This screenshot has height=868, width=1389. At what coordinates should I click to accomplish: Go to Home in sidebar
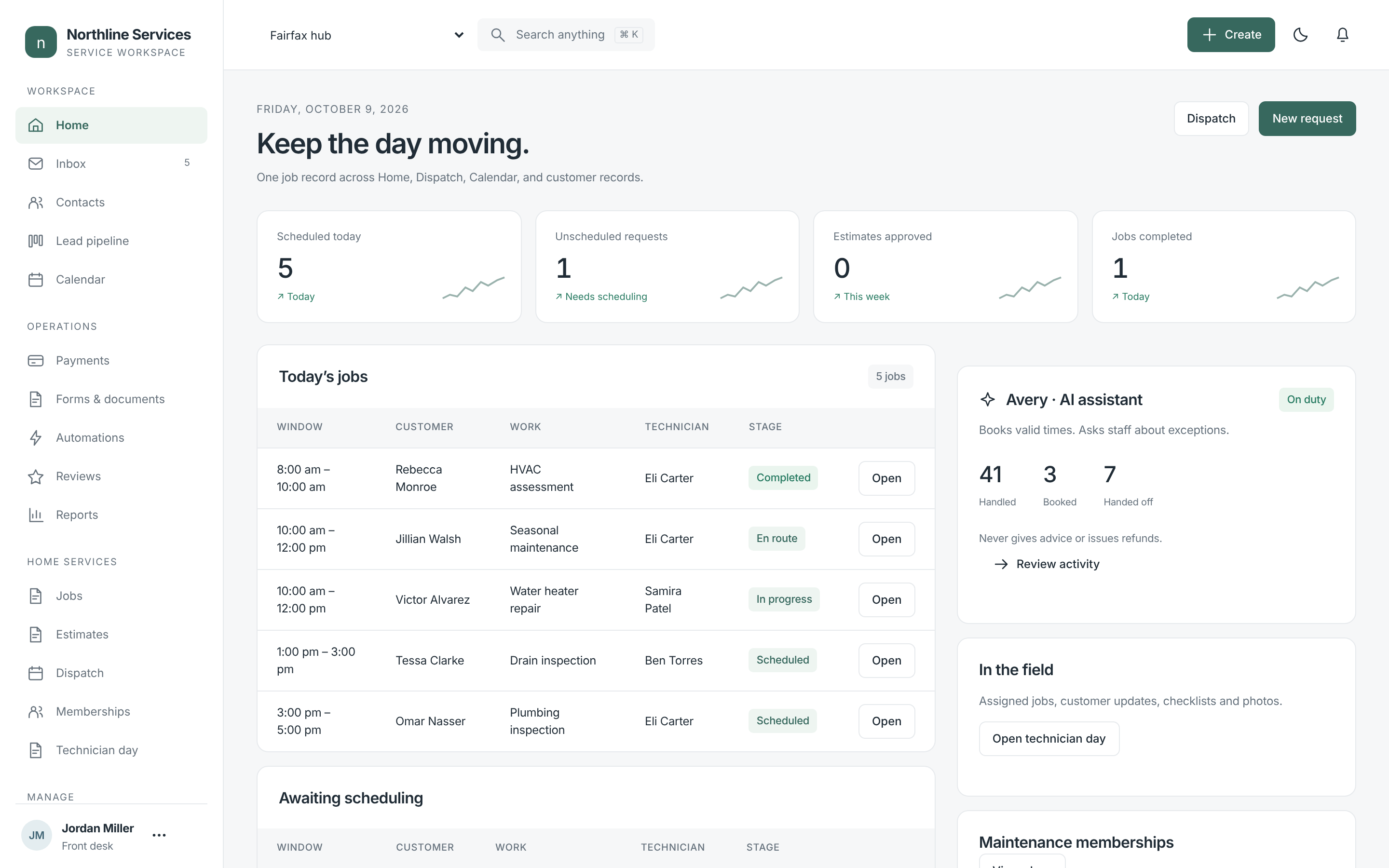[x=111, y=125]
